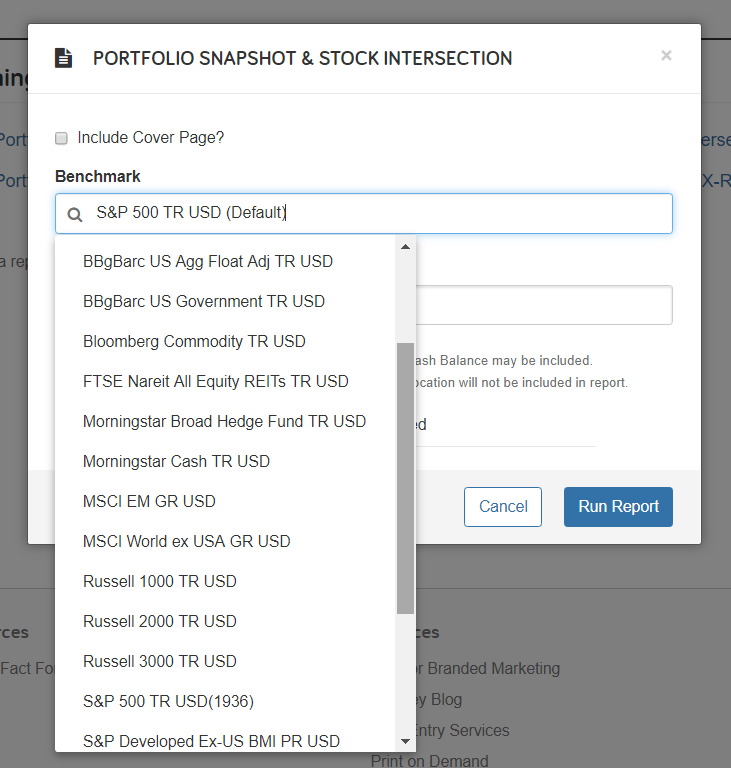Close the Portfolio Snapshot dialog with X
Screen dimensions: 731x768
coord(666,55)
